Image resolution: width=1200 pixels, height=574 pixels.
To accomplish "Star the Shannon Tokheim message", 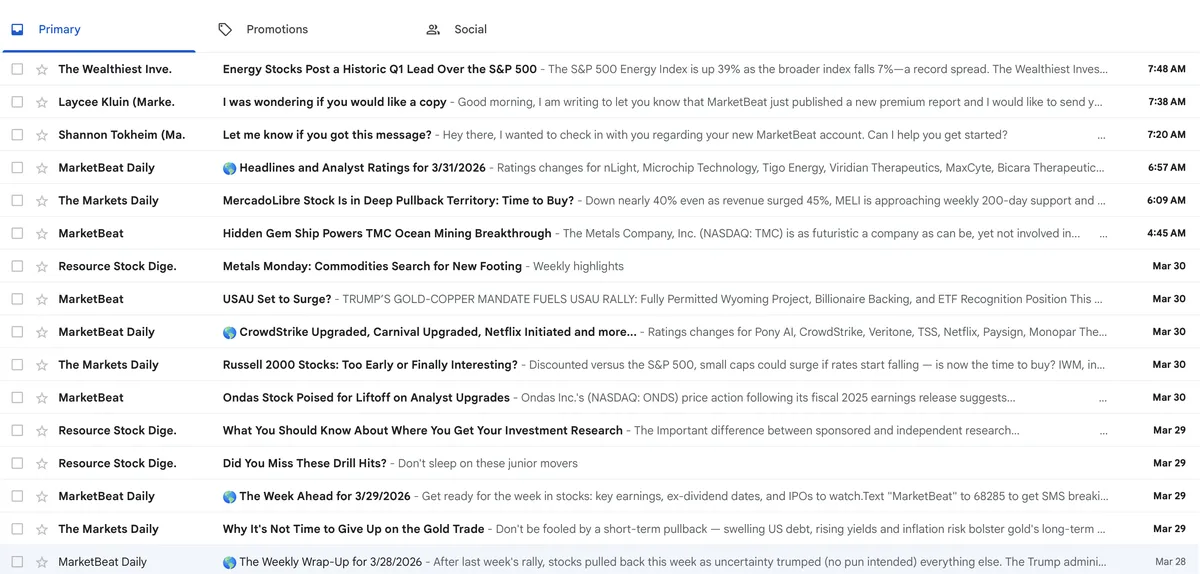I will 42,135.
